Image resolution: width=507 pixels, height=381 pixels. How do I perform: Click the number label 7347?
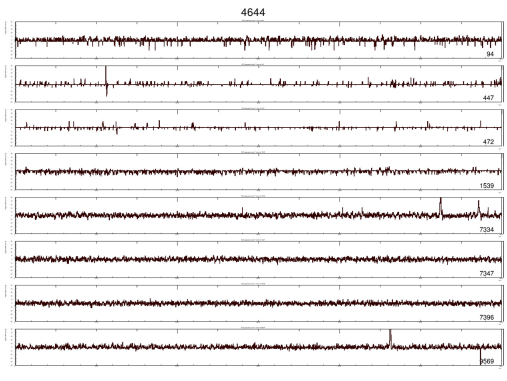pos(487,273)
